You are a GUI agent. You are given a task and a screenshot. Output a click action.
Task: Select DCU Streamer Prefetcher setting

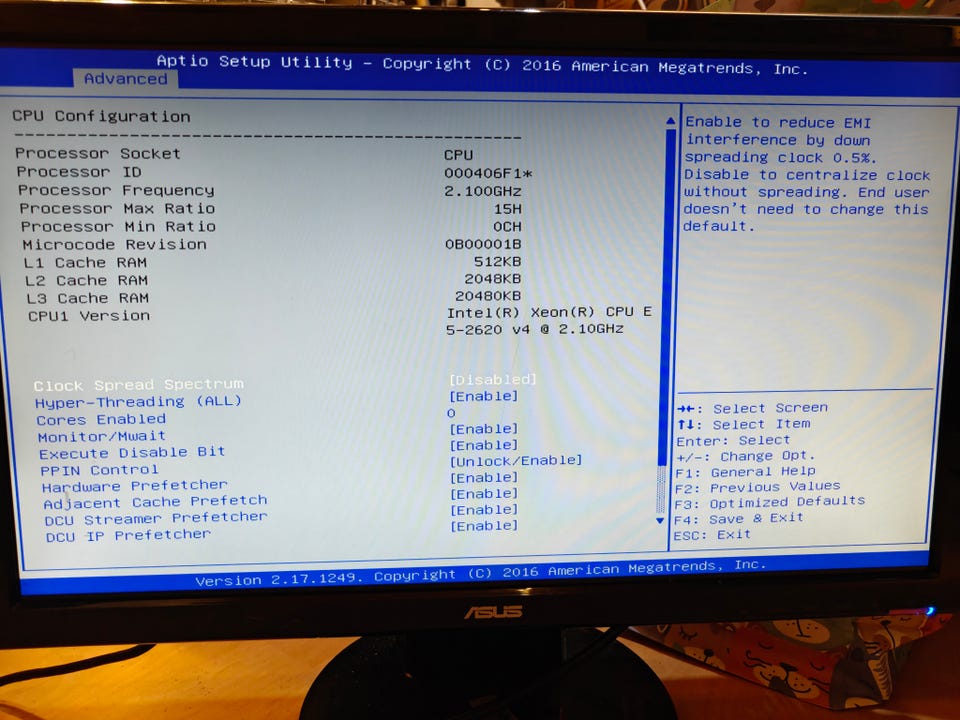pyautogui.click(x=156, y=519)
